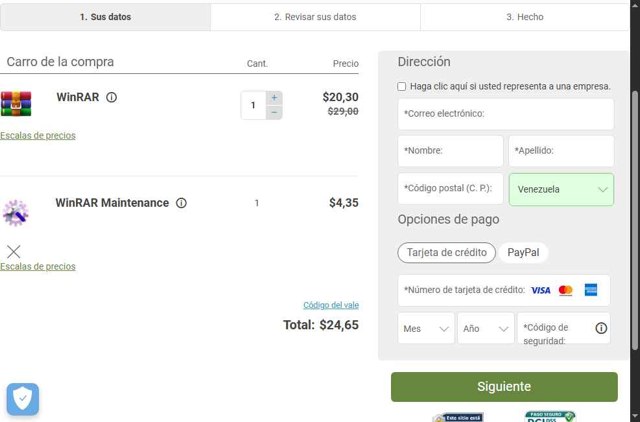This screenshot has width=640, height=422.
Task: Remove WinRAR Maintenance with the X icon
Action: (13, 251)
